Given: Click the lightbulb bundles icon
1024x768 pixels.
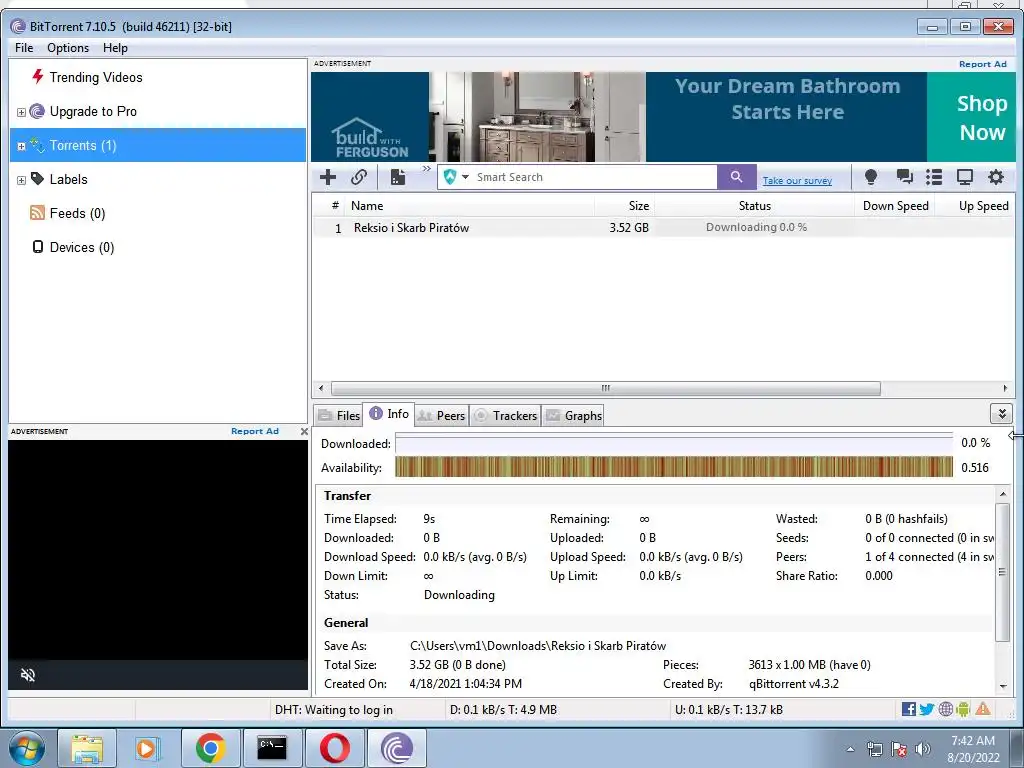Looking at the screenshot, I should (871, 177).
